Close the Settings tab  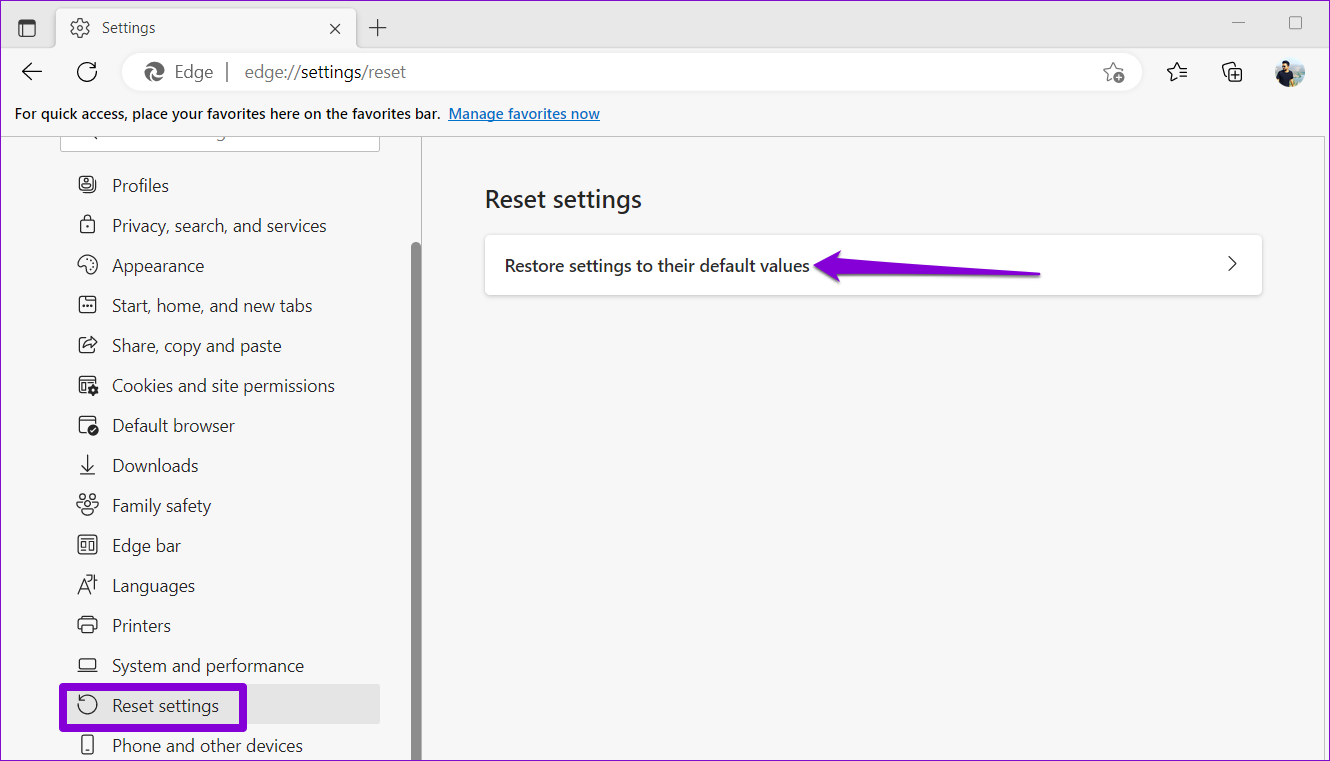coord(336,28)
